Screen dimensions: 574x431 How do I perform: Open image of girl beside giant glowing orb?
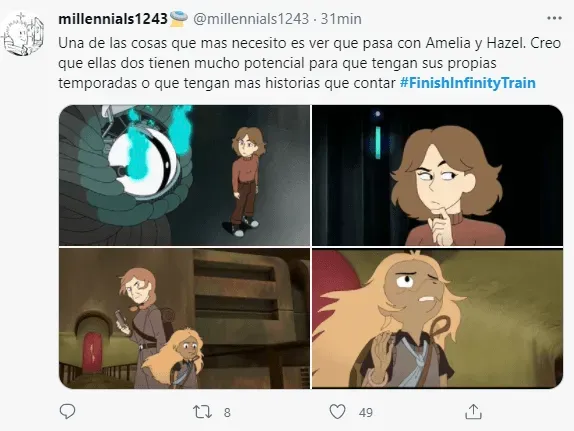(184, 175)
